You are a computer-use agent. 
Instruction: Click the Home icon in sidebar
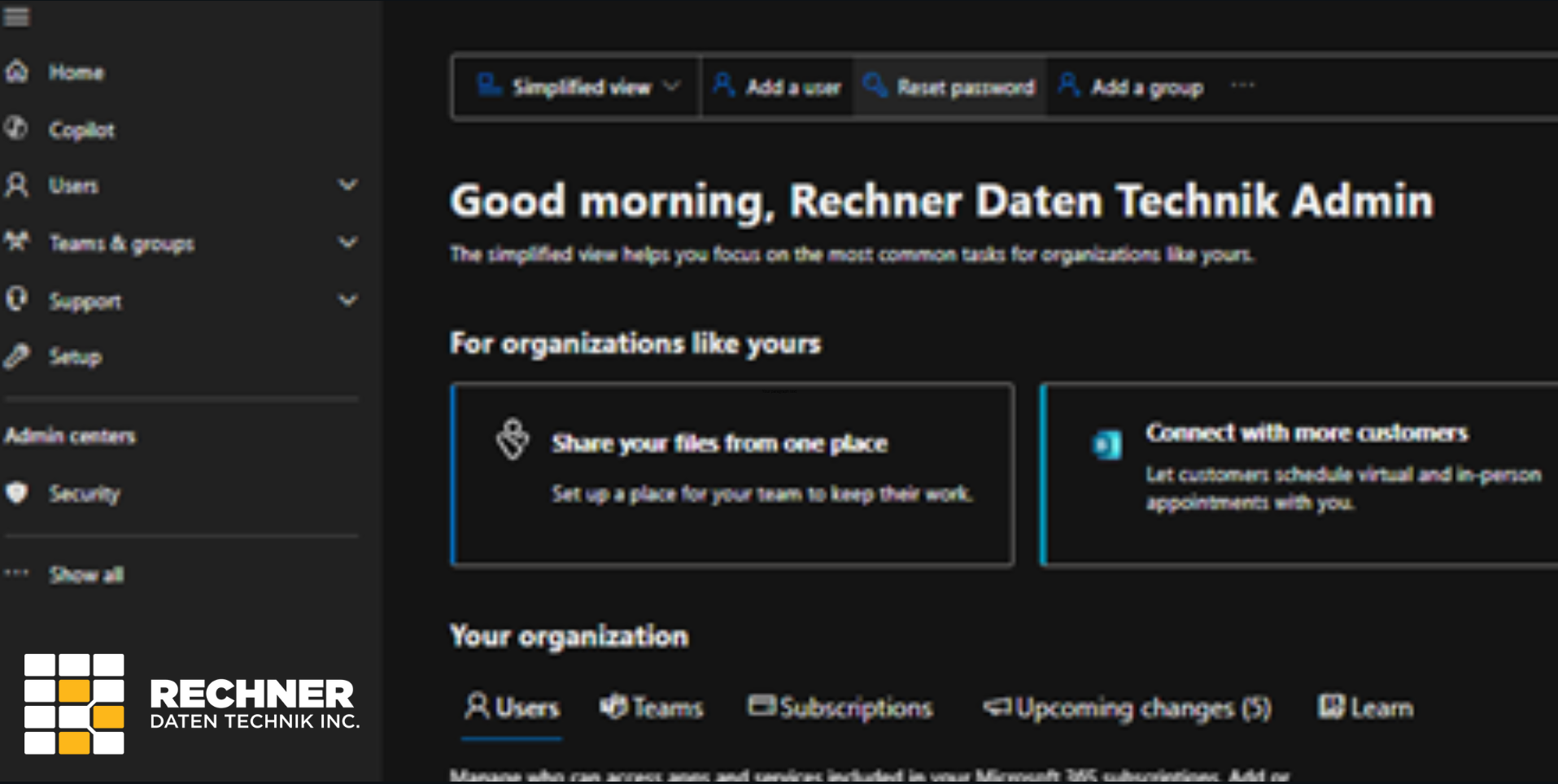pos(17,72)
